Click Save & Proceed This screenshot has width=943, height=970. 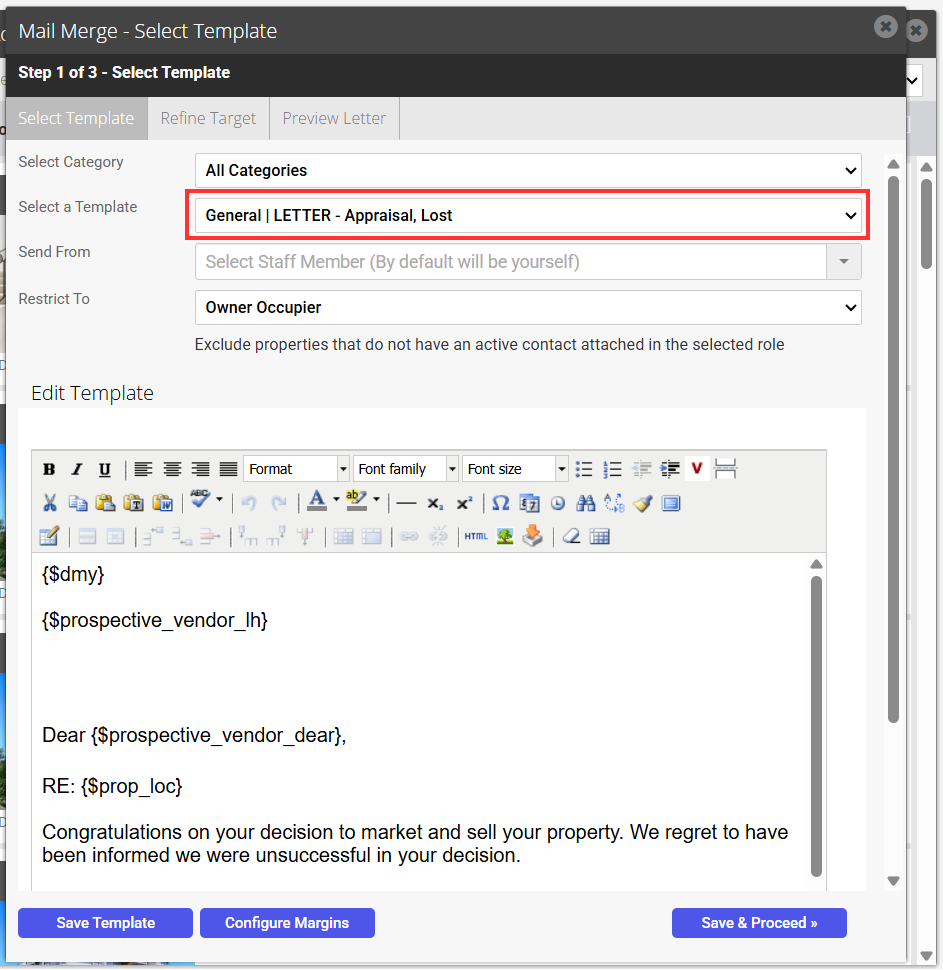click(x=759, y=923)
